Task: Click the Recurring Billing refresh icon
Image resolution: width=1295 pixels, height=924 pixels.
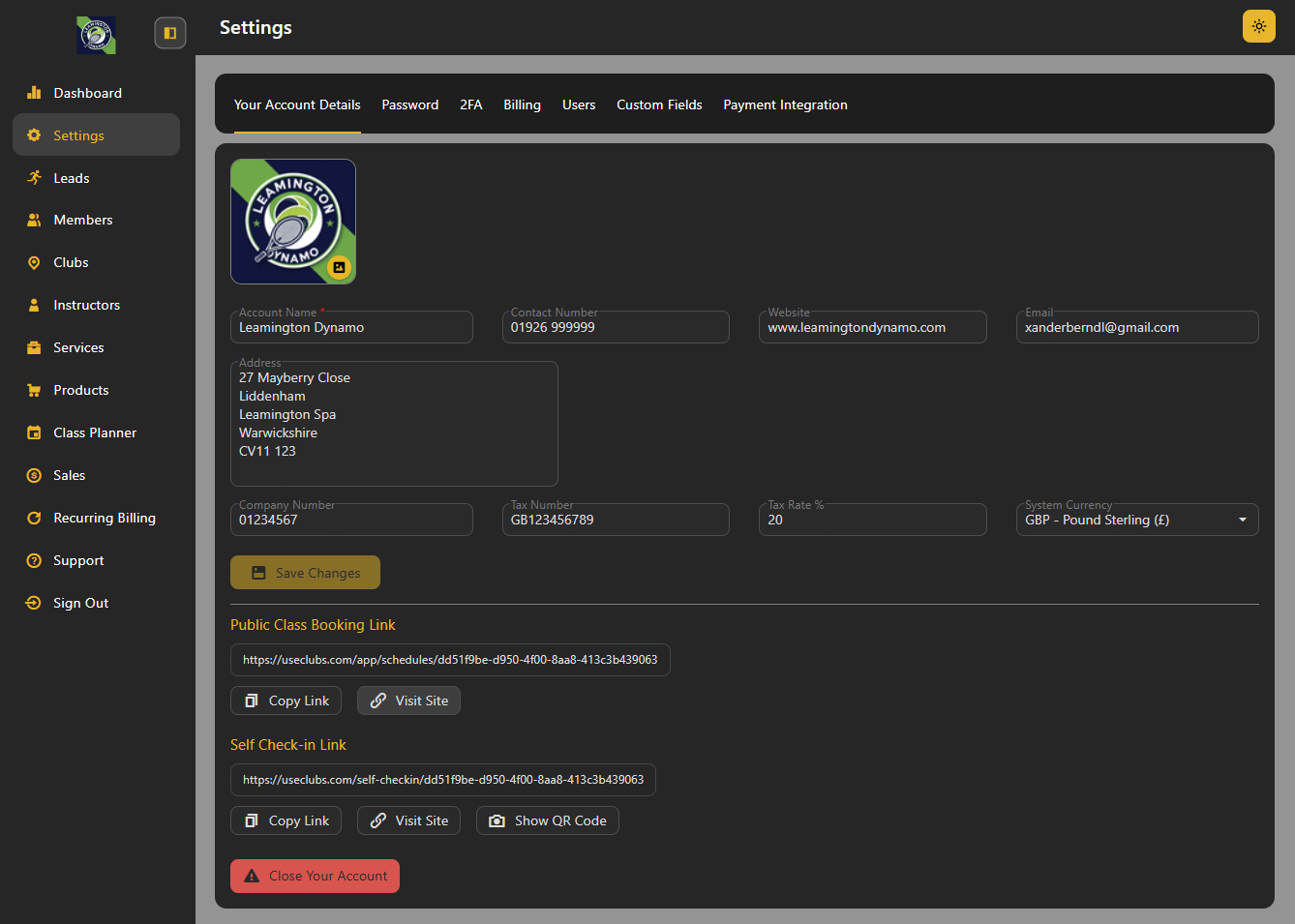Action: pos(34,519)
